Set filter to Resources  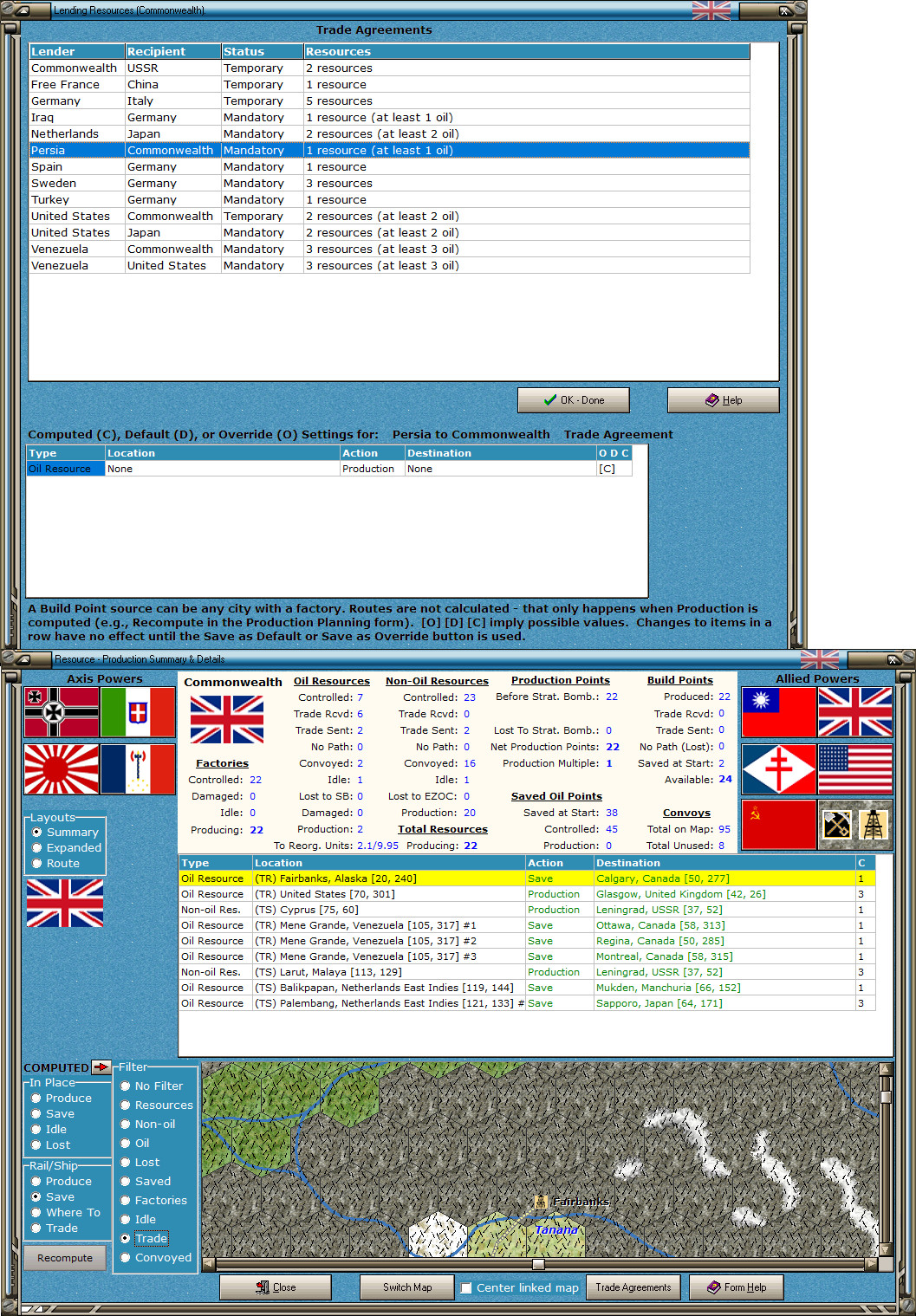[157, 1105]
